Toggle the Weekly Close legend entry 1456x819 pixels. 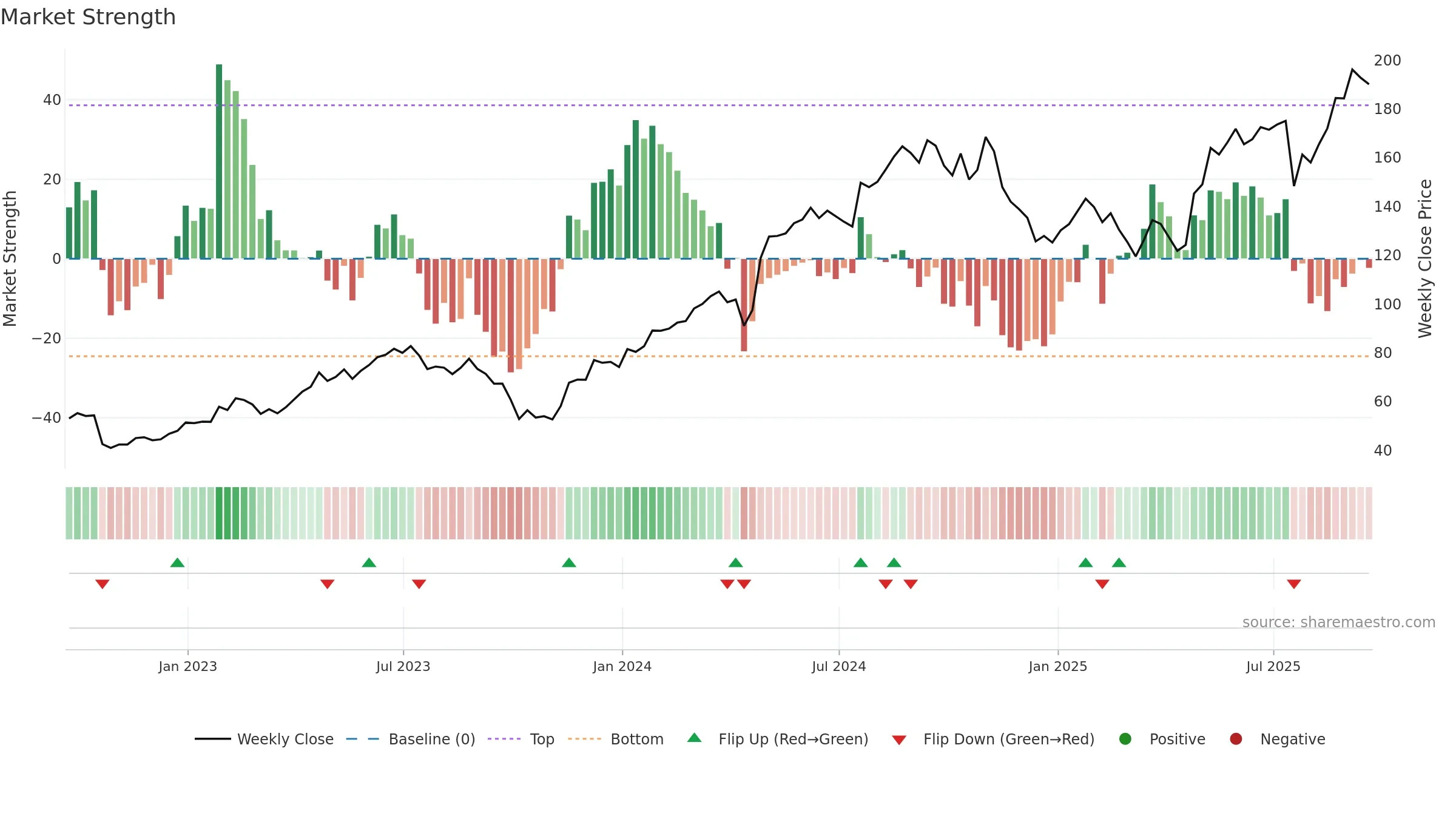click(x=264, y=739)
